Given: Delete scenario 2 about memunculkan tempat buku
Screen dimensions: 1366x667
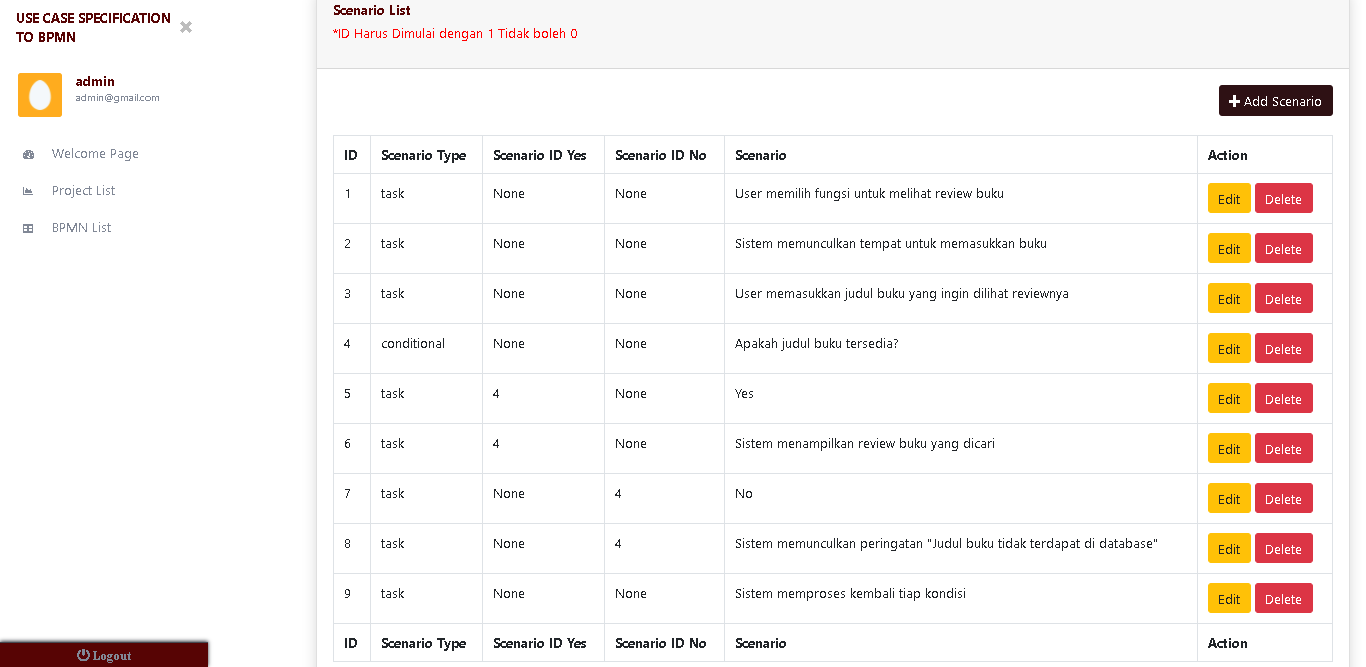Looking at the screenshot, I should coord(1284,248).
